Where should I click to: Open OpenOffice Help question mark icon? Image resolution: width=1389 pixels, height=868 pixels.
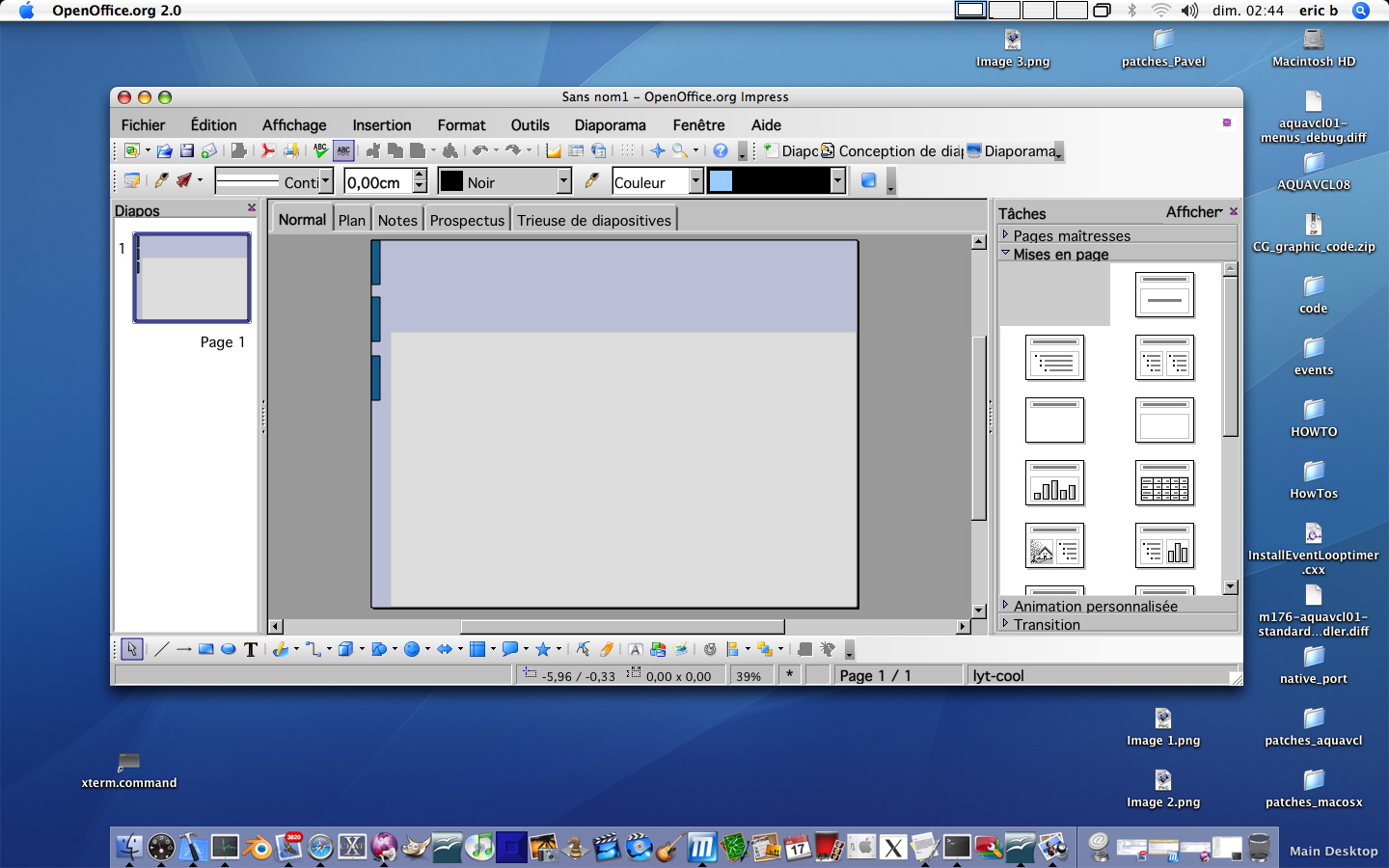click(x=721, y=150)
